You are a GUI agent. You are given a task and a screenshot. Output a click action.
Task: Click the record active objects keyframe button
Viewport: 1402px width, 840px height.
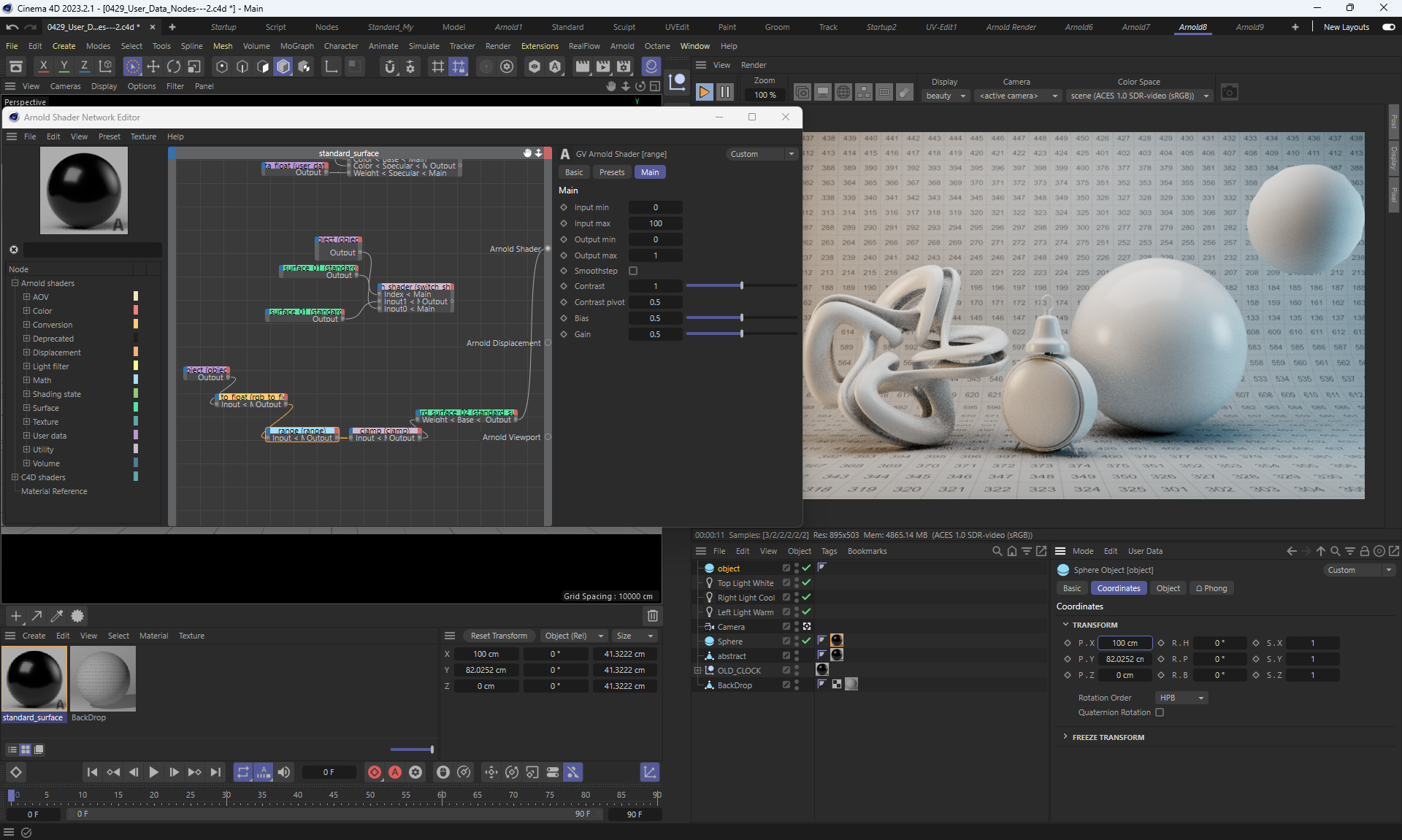point(375,772)
